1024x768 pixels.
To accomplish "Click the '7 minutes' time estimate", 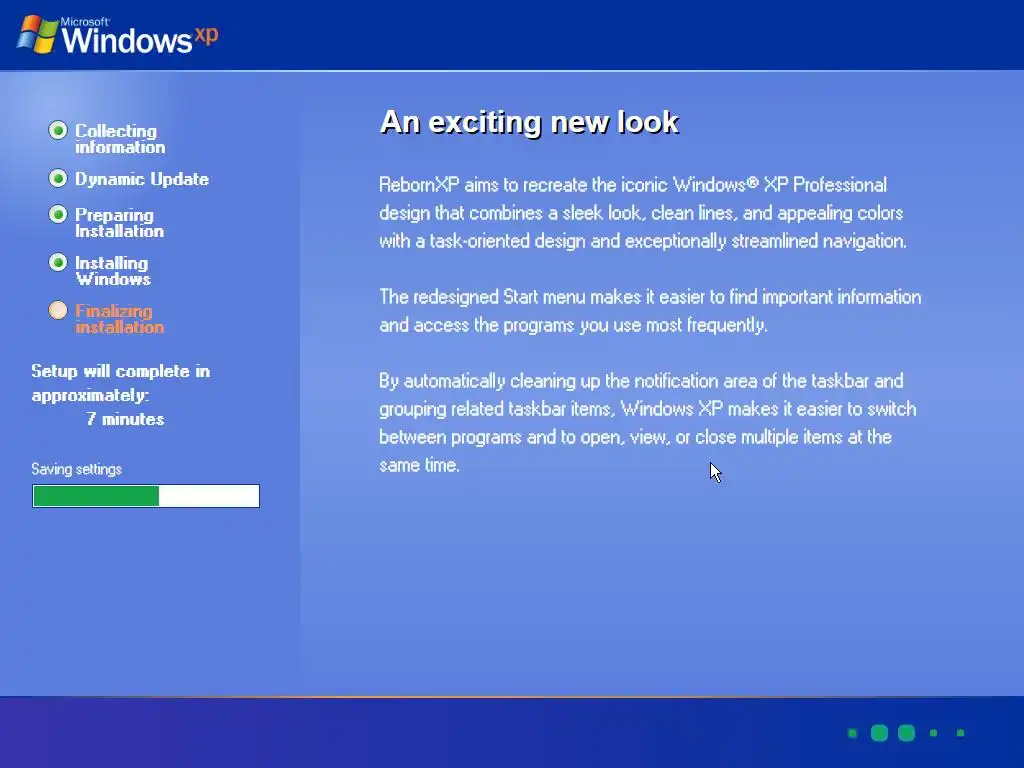I will [125, 419].
